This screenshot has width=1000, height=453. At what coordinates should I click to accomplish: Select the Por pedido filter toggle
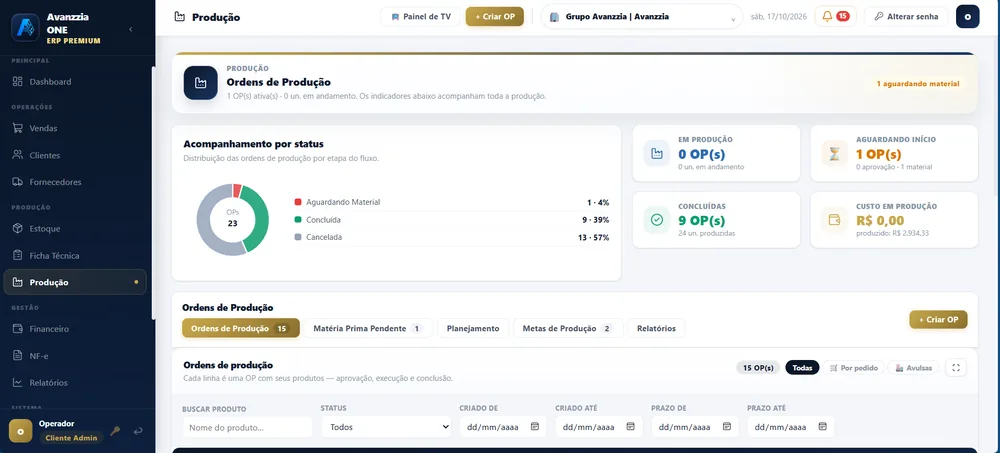click(x=854, y=368)
